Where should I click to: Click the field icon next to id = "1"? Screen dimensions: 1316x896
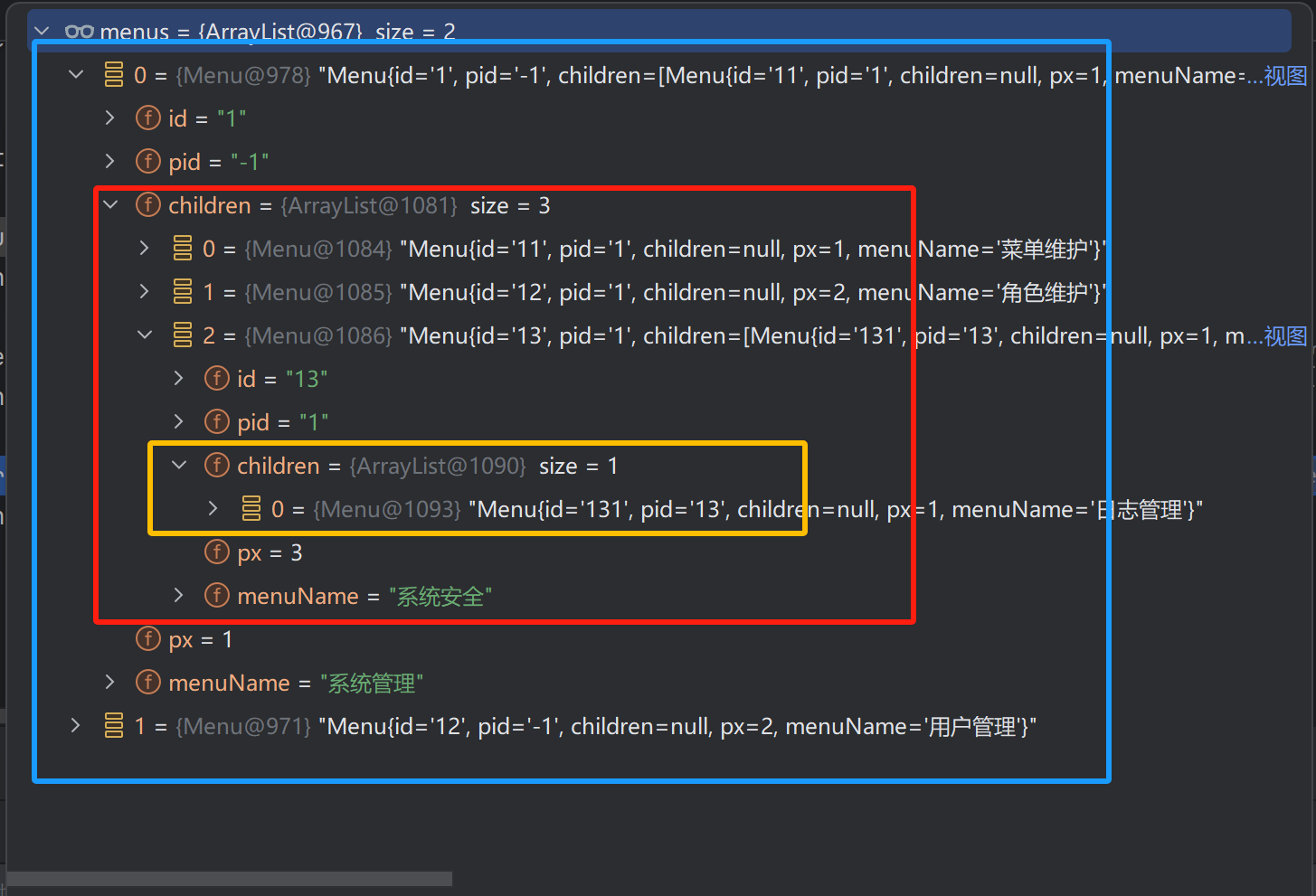tap(147, 118)
